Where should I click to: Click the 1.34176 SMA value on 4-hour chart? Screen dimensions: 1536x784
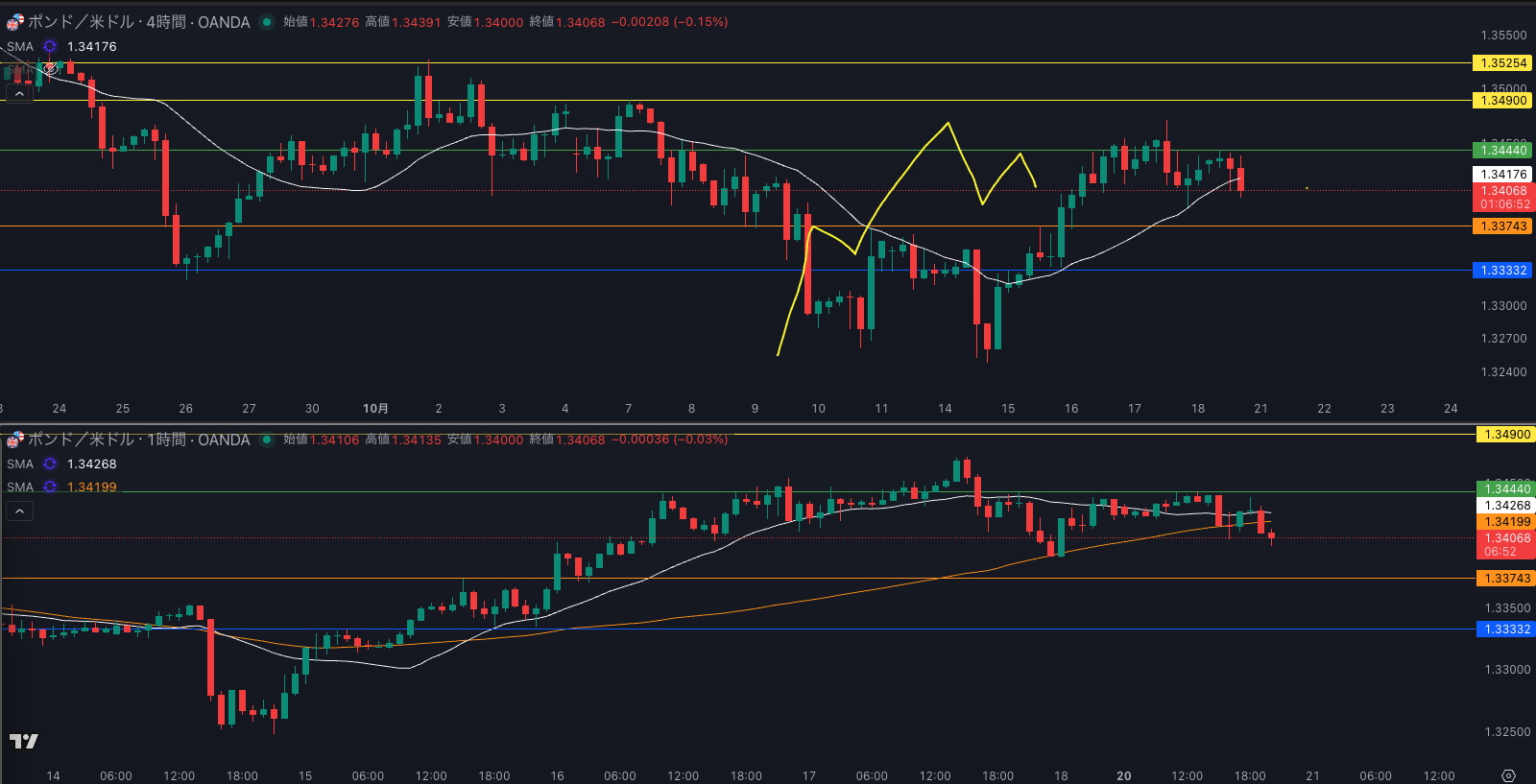pos(92,46)
